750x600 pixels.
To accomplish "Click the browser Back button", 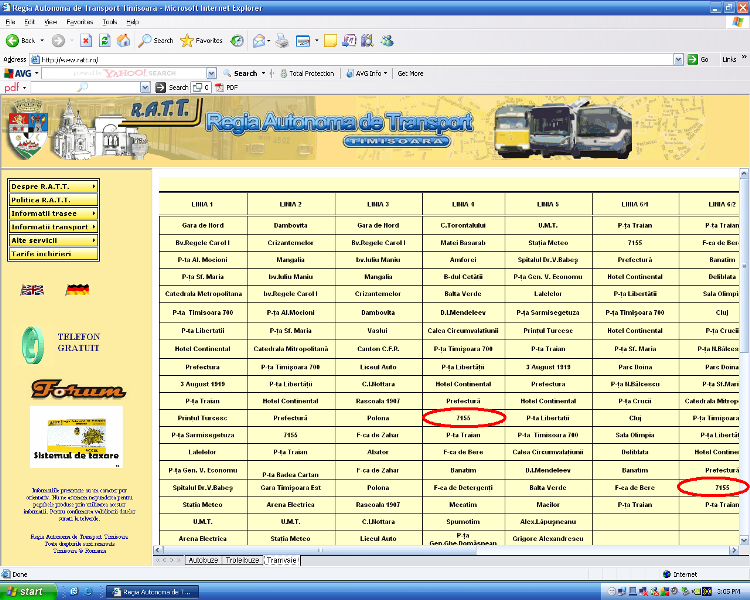I will [21, 41].
